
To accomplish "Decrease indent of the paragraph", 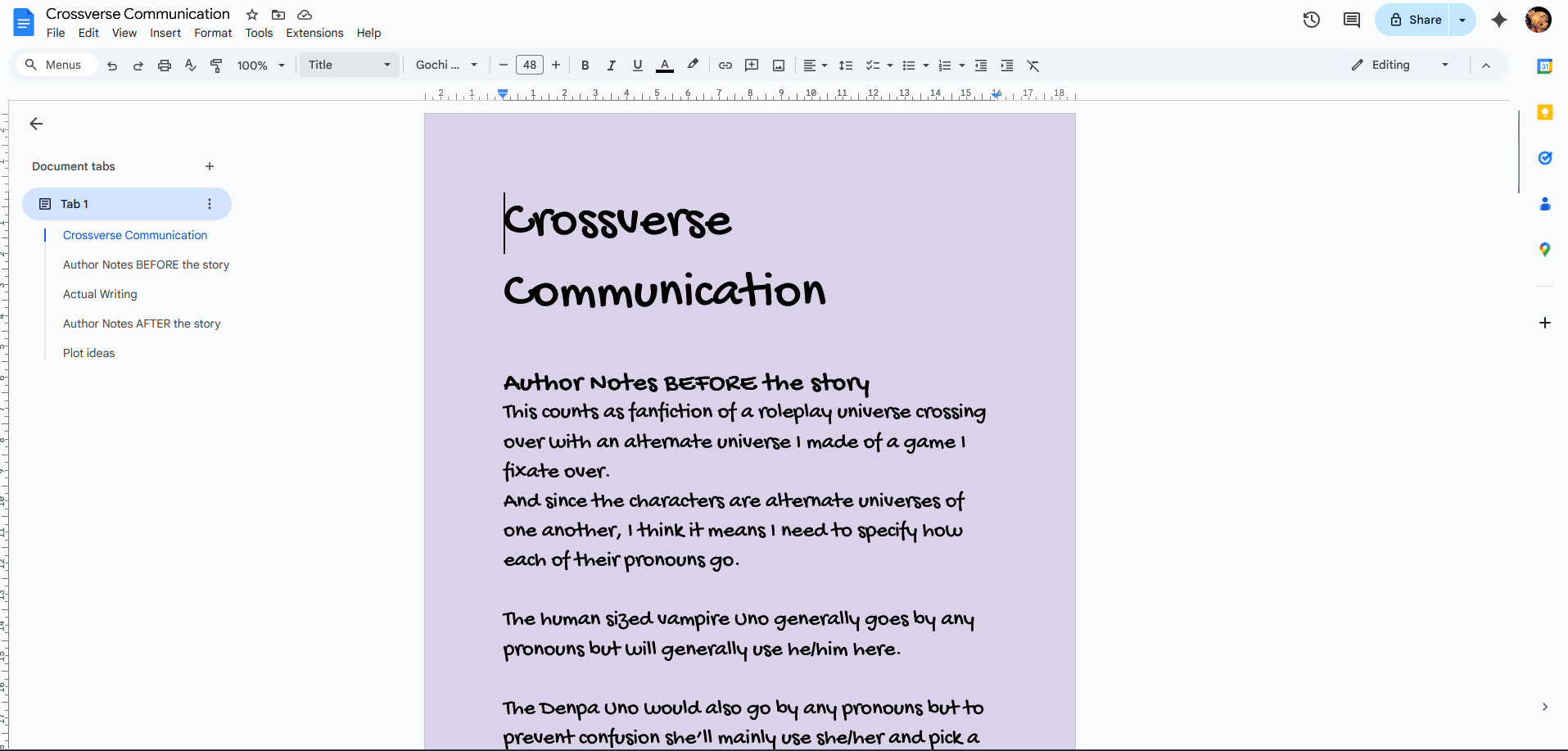I will point(981,66).
